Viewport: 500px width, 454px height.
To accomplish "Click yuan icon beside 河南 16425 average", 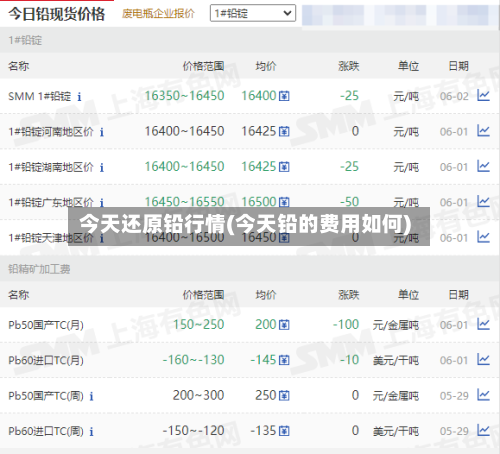I will point(284,132).
